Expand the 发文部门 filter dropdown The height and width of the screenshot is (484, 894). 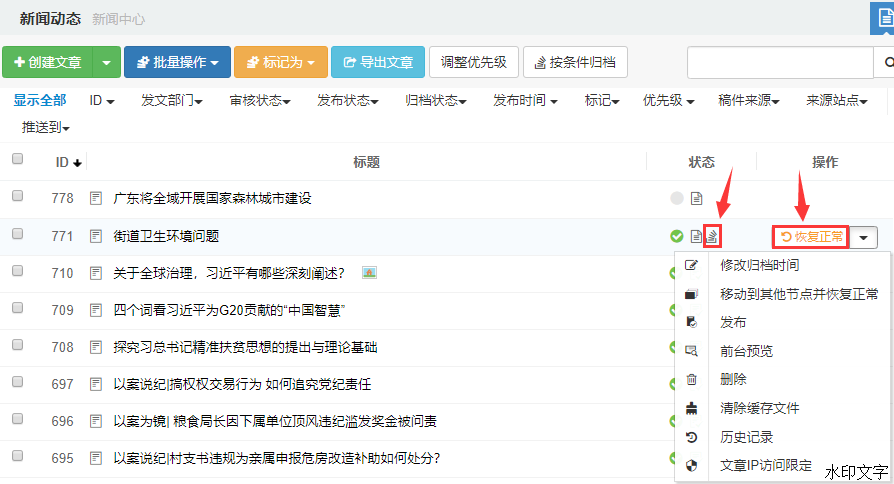(172, 100)
